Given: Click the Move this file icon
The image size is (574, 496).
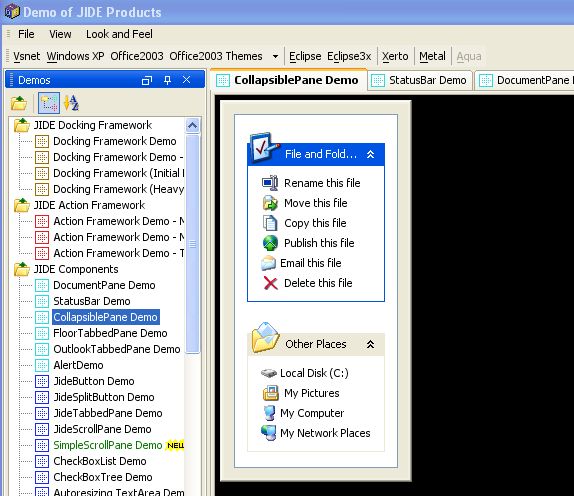Looking at the screenshot, I should (x=270, y=203).
